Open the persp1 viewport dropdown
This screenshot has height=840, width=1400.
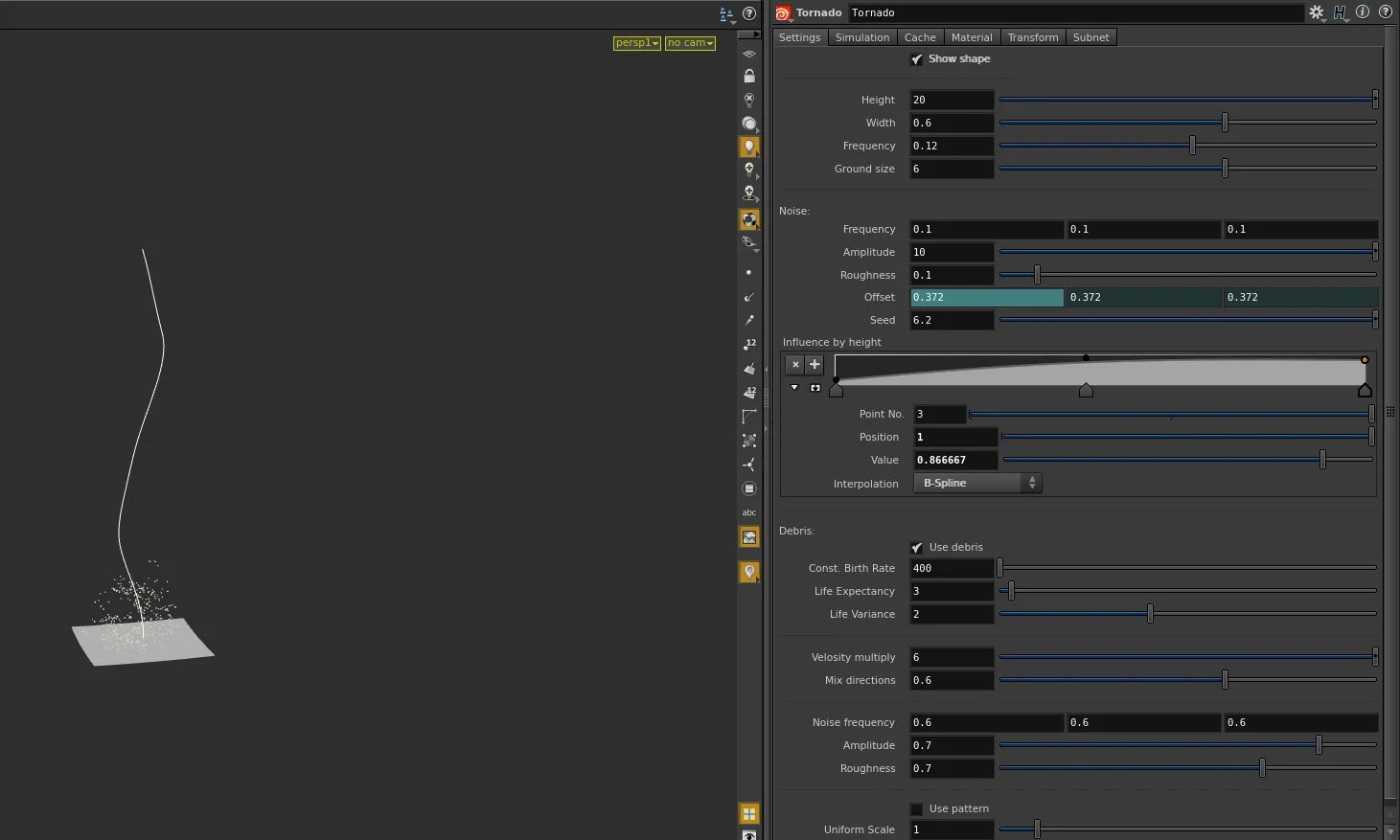(x=635, y=43)
